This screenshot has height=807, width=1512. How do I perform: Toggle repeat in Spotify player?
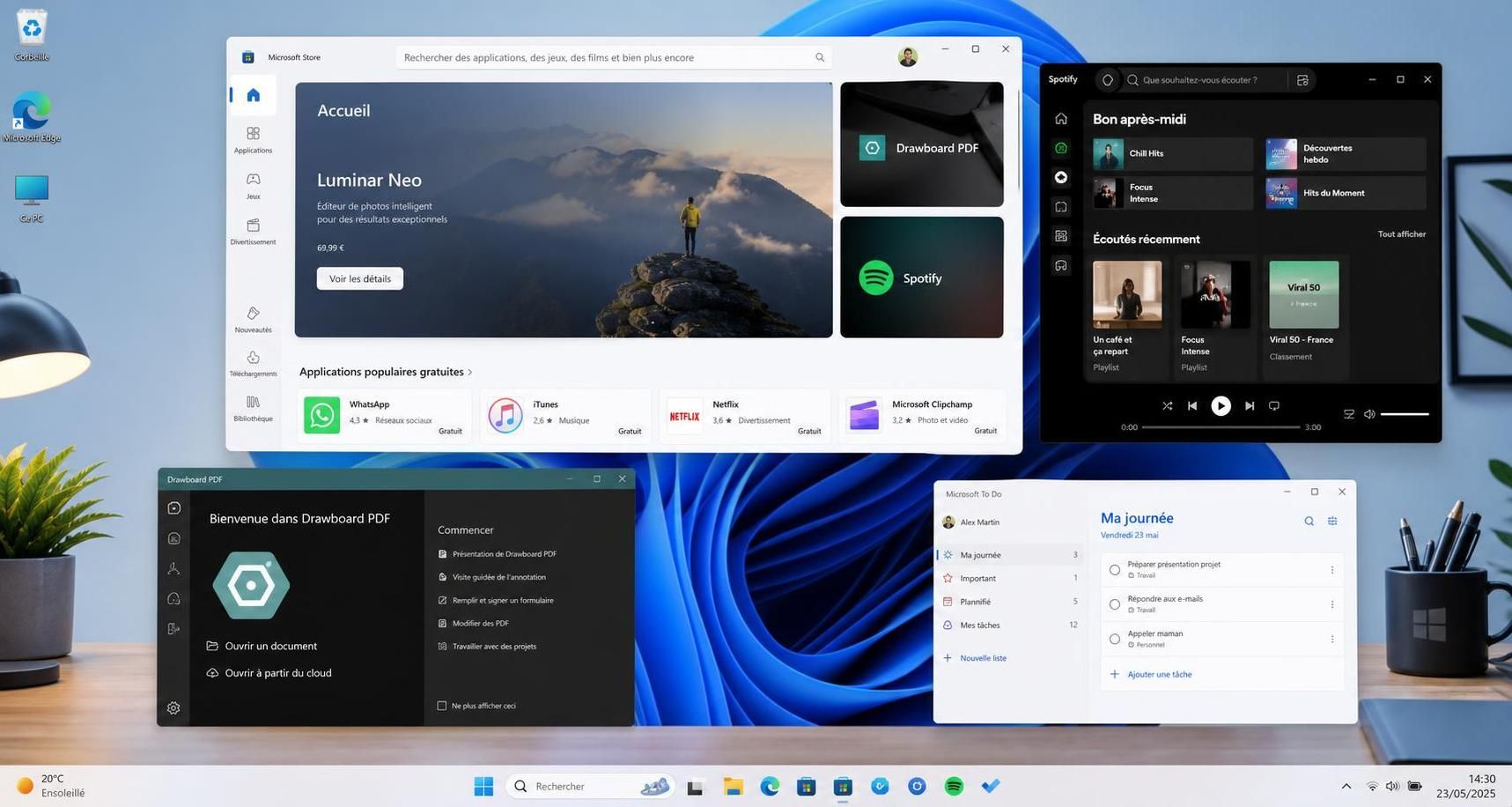click(1273, 406)
